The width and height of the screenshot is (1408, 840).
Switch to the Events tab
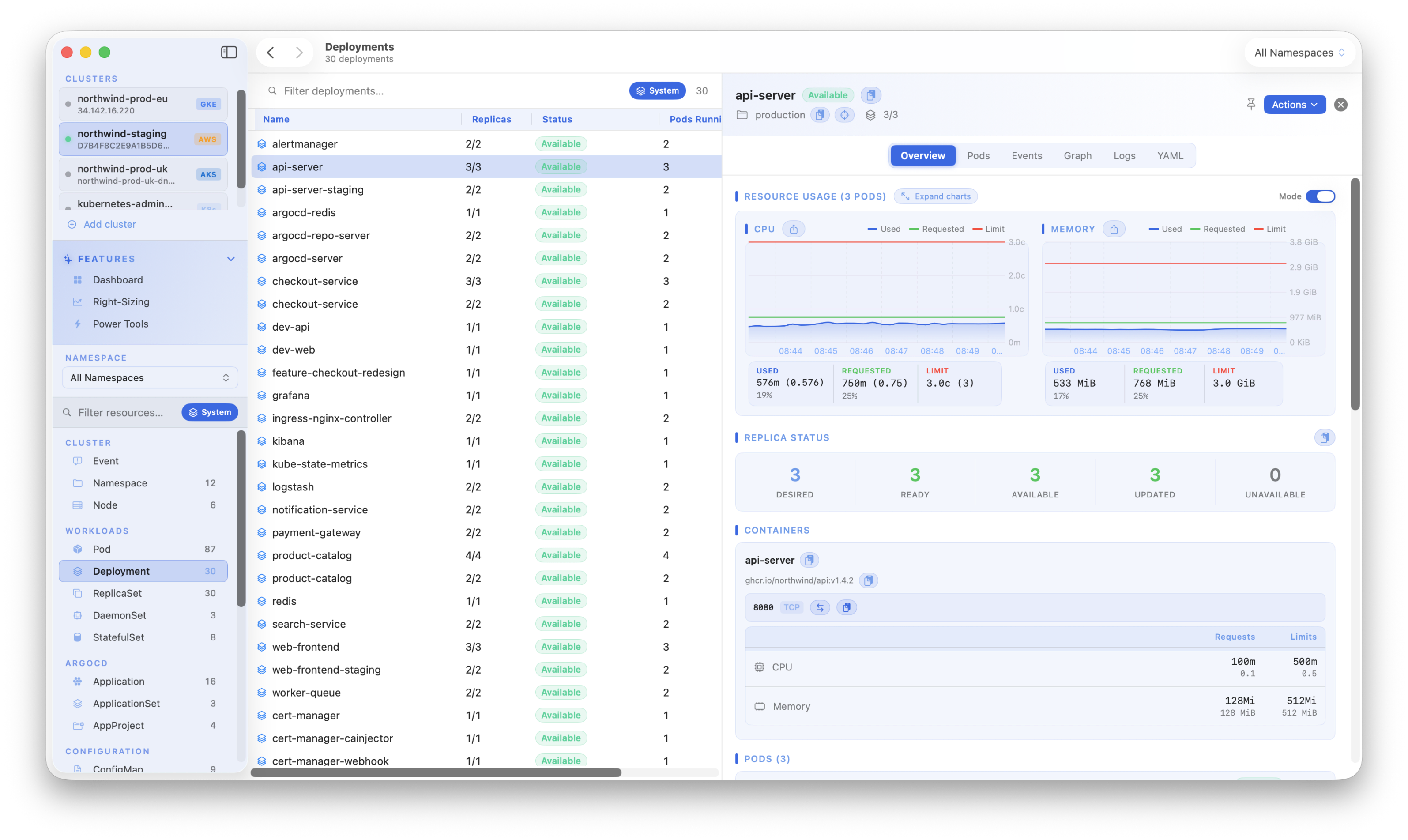[x=1027, y=156]
